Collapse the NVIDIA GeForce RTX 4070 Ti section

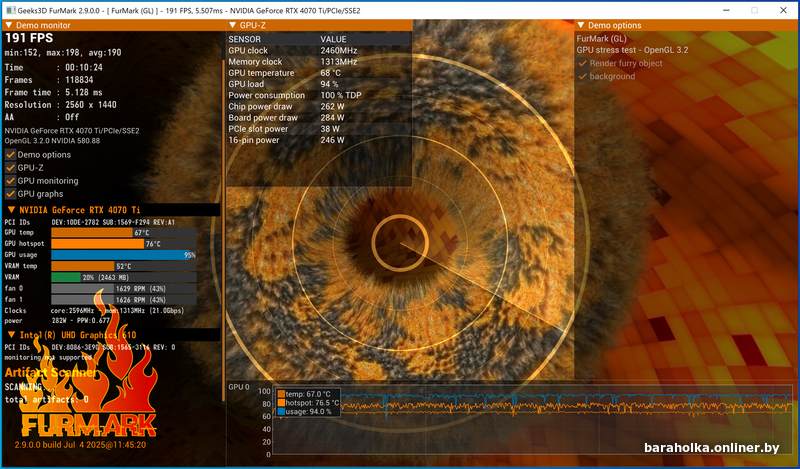[x=11, y=210]
